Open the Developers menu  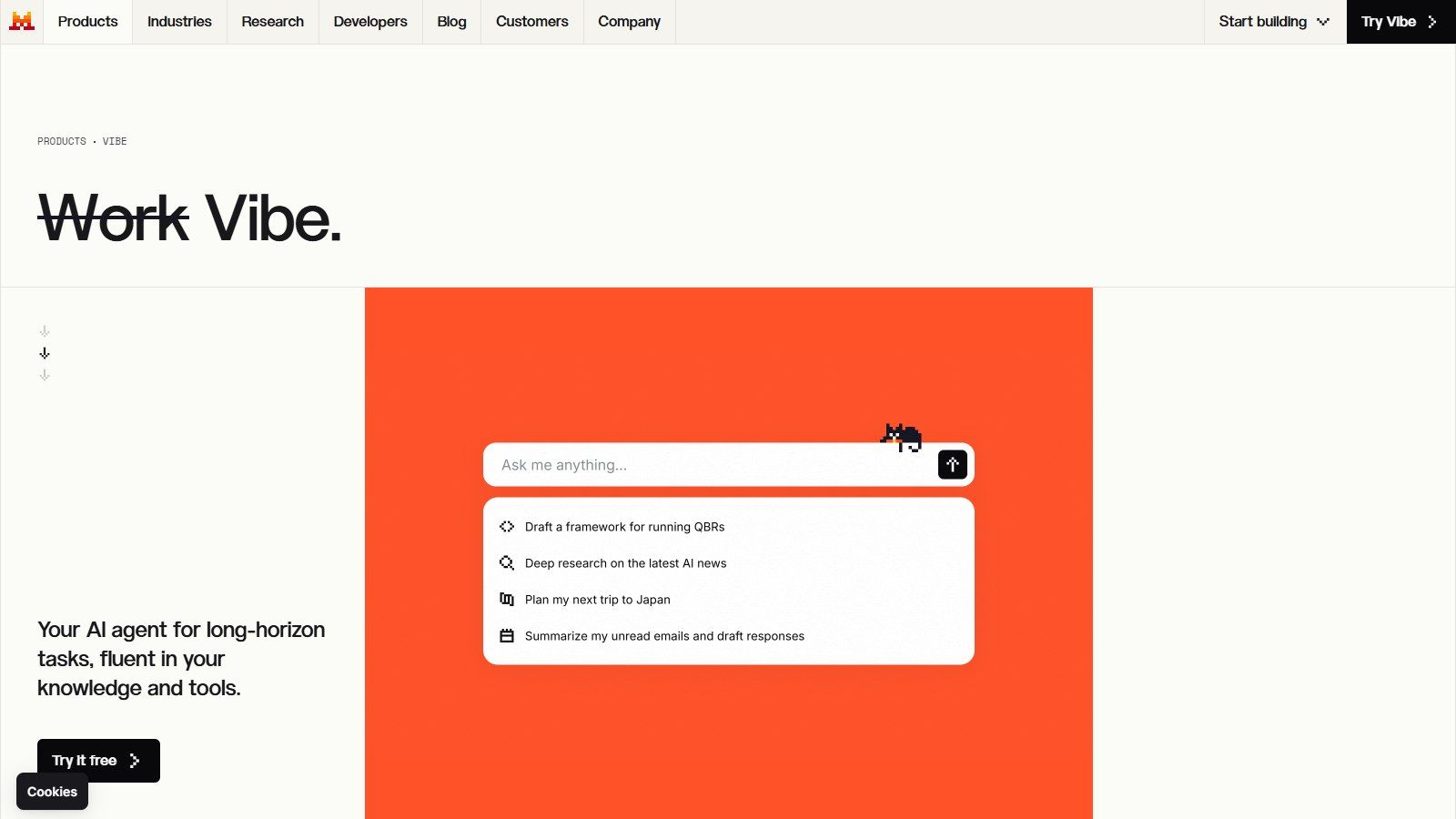pyautogui.click(x=370, y=22)
